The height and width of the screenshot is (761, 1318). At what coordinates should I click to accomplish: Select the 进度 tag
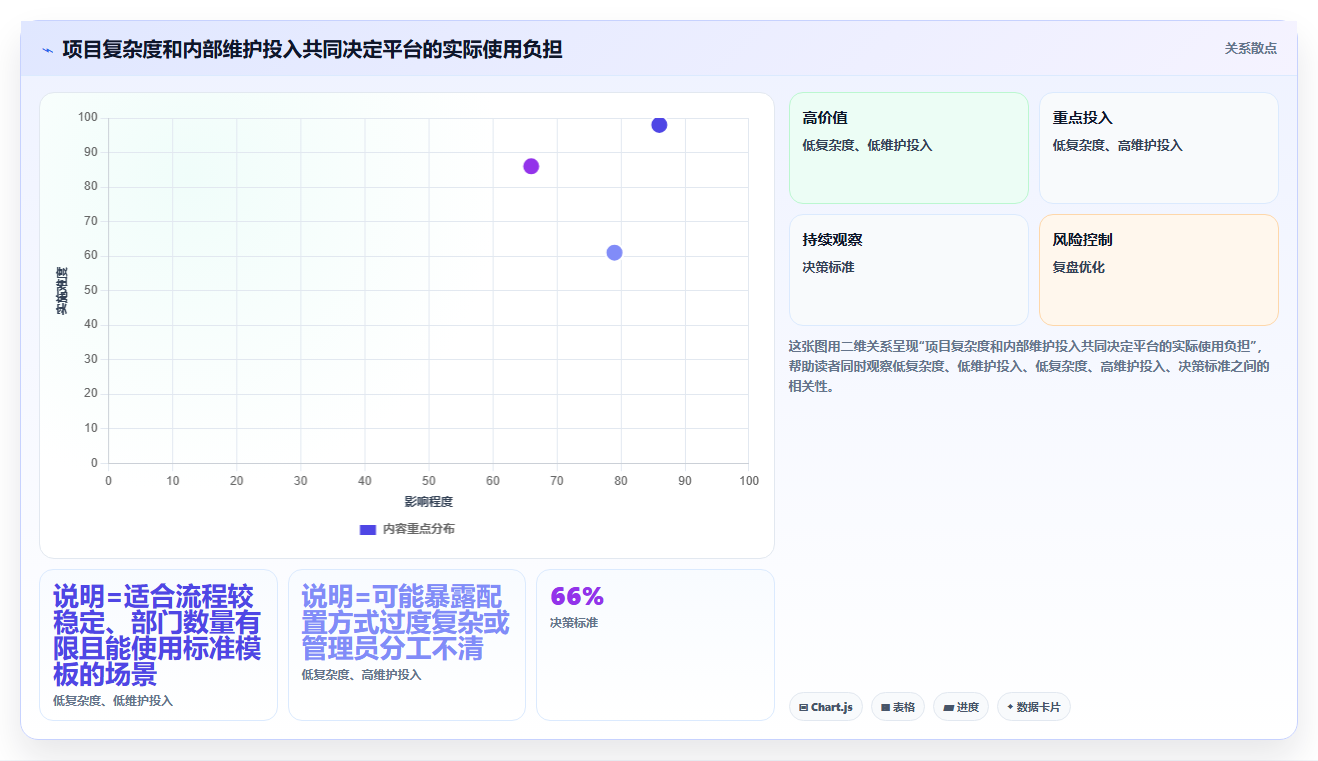(x=960, y=707)
